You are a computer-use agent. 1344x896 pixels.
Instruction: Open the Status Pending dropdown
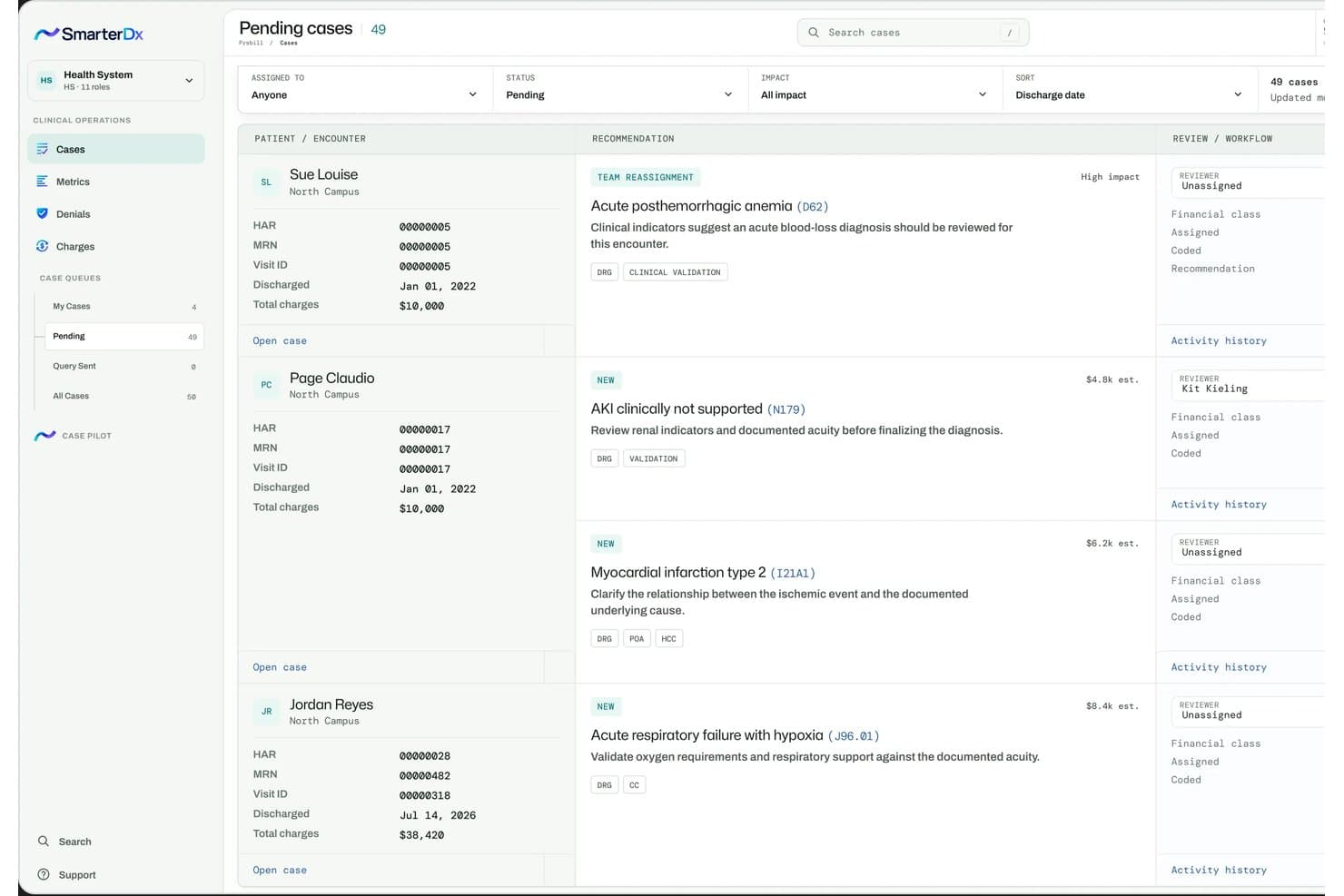pyautogui.click(x=620, y=89)
